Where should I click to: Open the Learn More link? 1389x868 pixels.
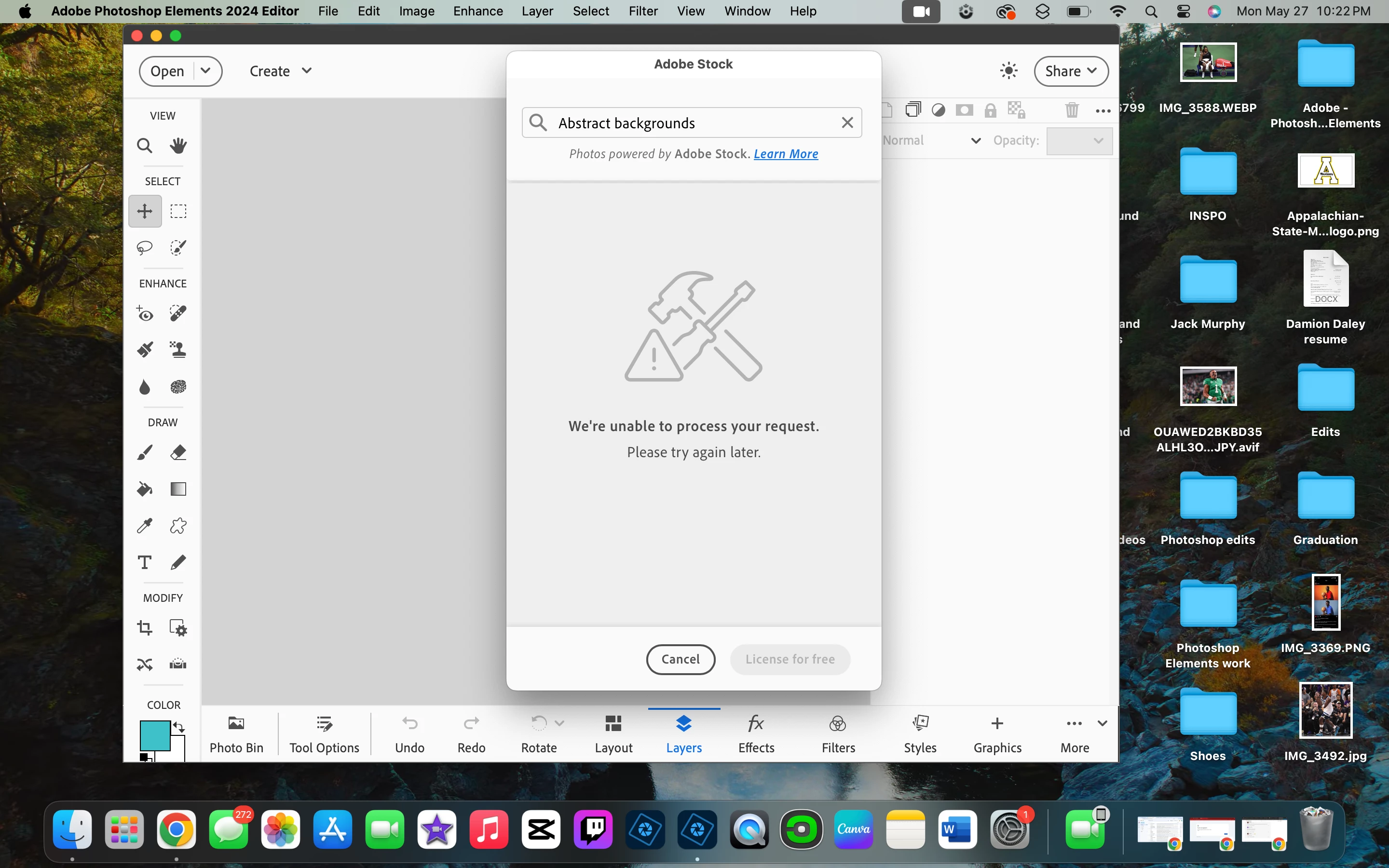tap(786, 154)
